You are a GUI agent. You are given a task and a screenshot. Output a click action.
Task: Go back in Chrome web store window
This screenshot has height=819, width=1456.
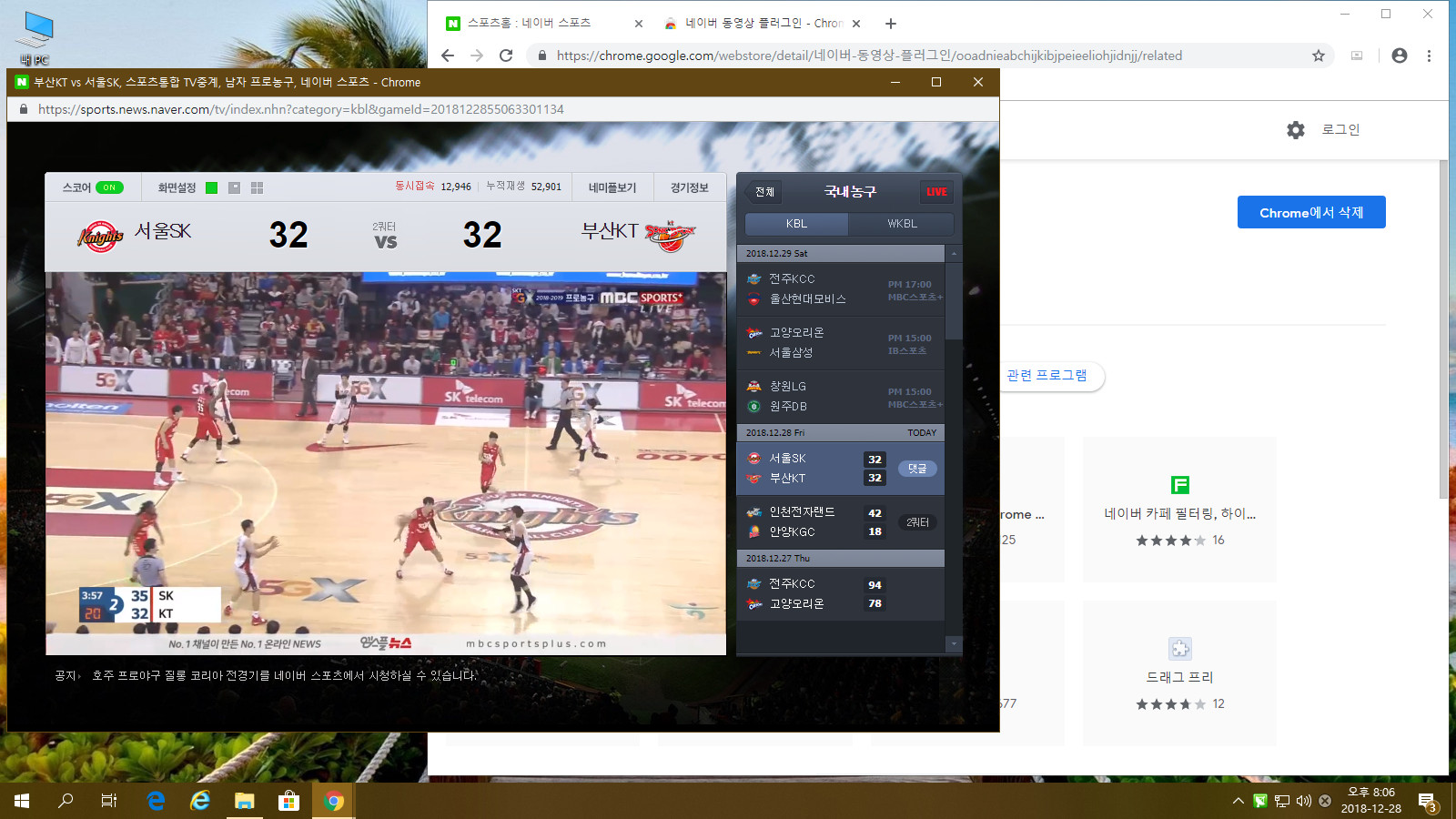point(448,56)
